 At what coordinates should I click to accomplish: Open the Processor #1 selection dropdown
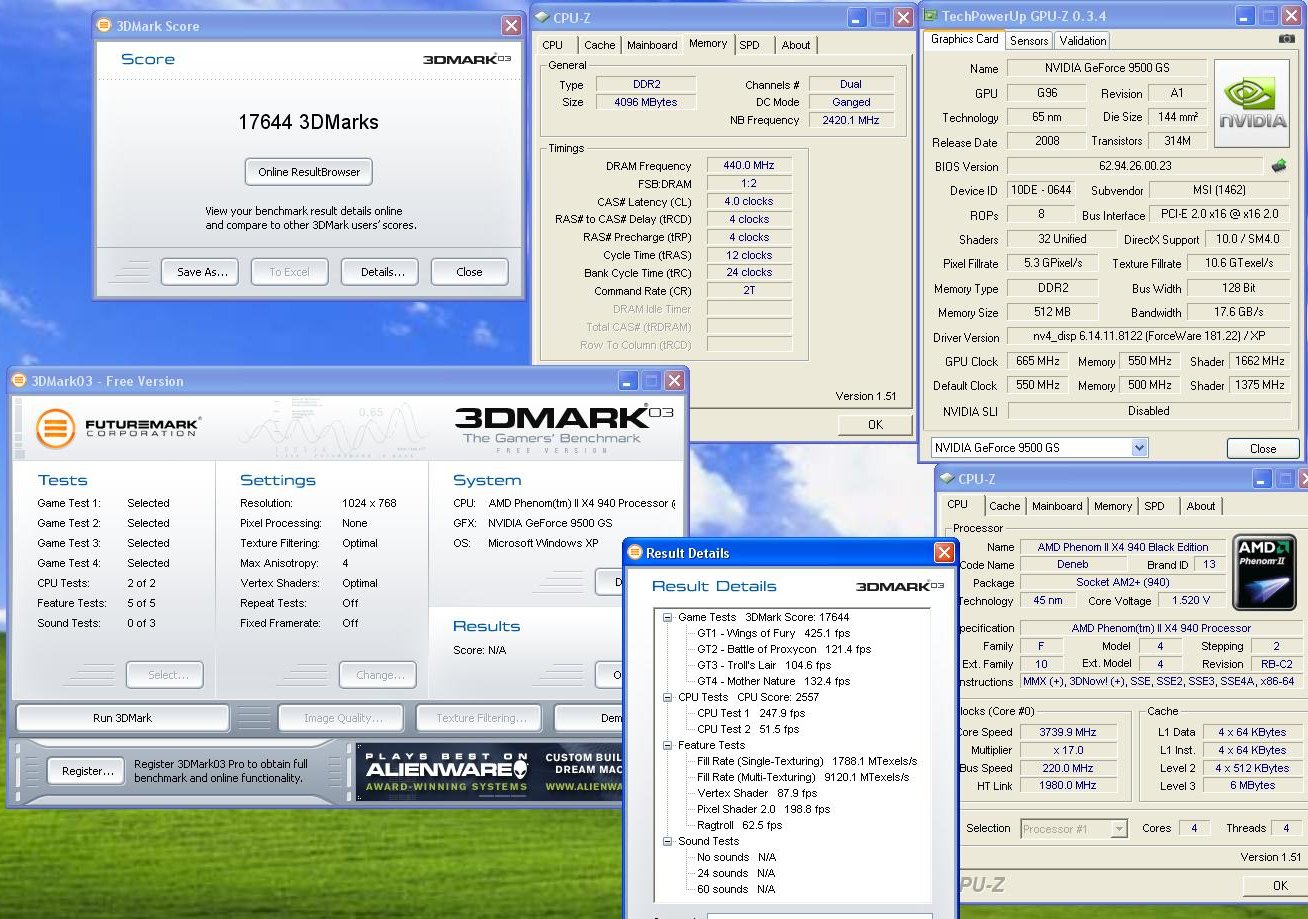coord(1119,828)
